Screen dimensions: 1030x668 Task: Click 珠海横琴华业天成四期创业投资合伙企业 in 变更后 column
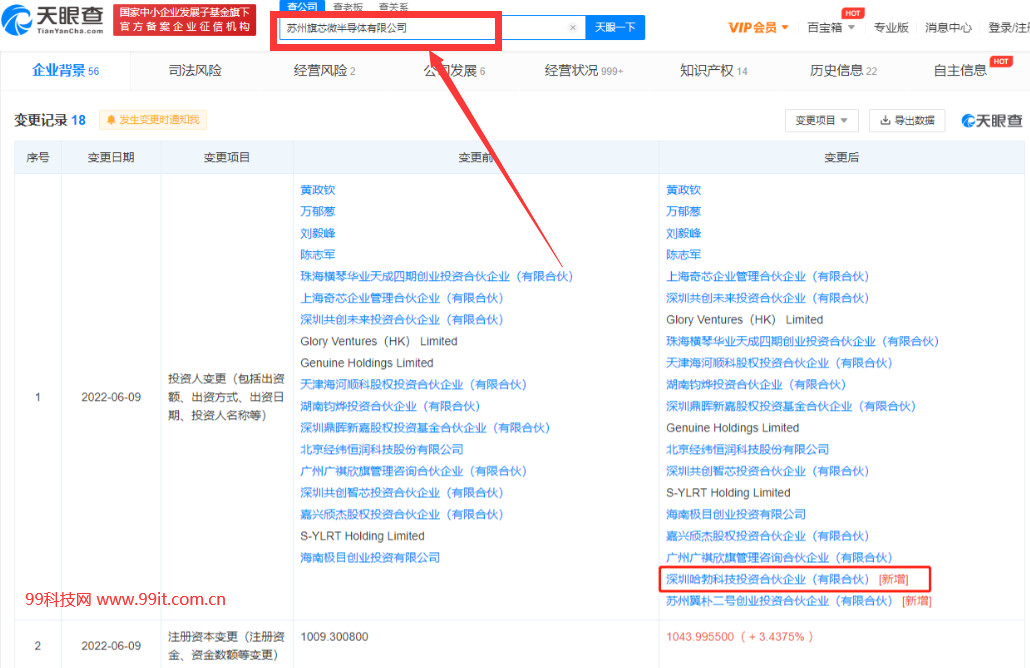click(x=802, y=342)
